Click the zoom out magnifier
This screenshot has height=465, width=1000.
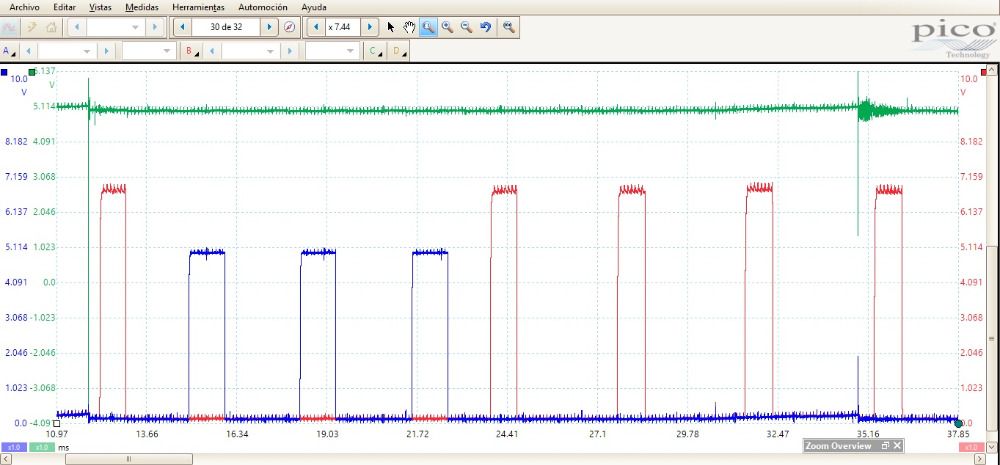[466, 27]
